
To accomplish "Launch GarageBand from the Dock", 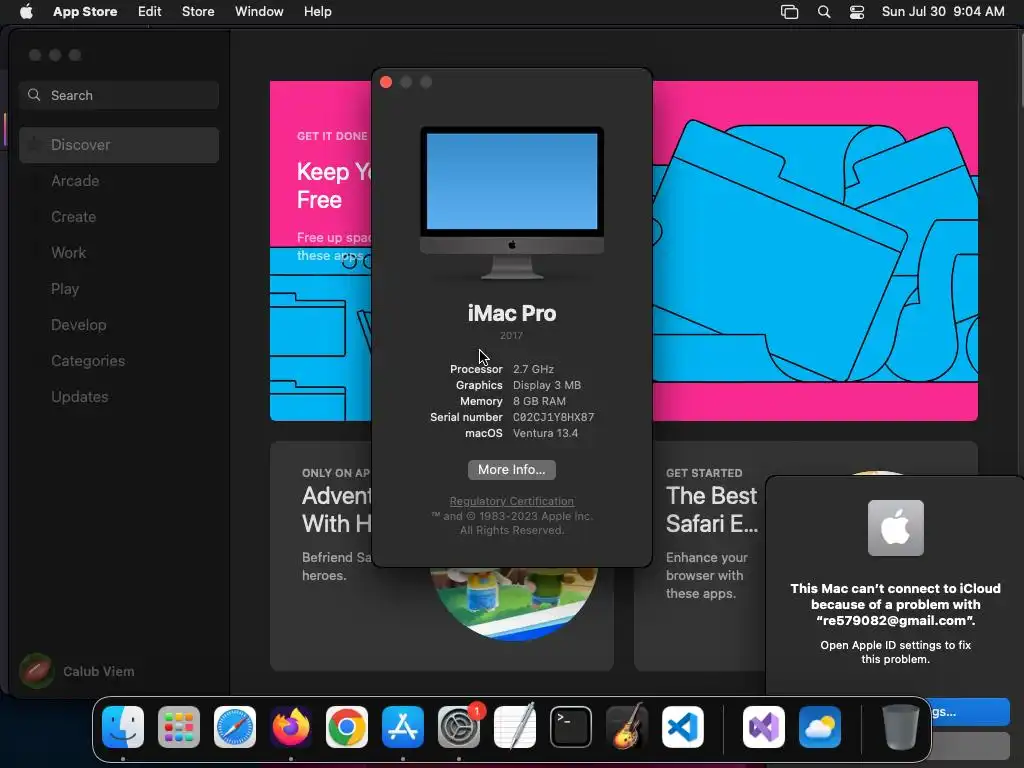I will 627,727.
